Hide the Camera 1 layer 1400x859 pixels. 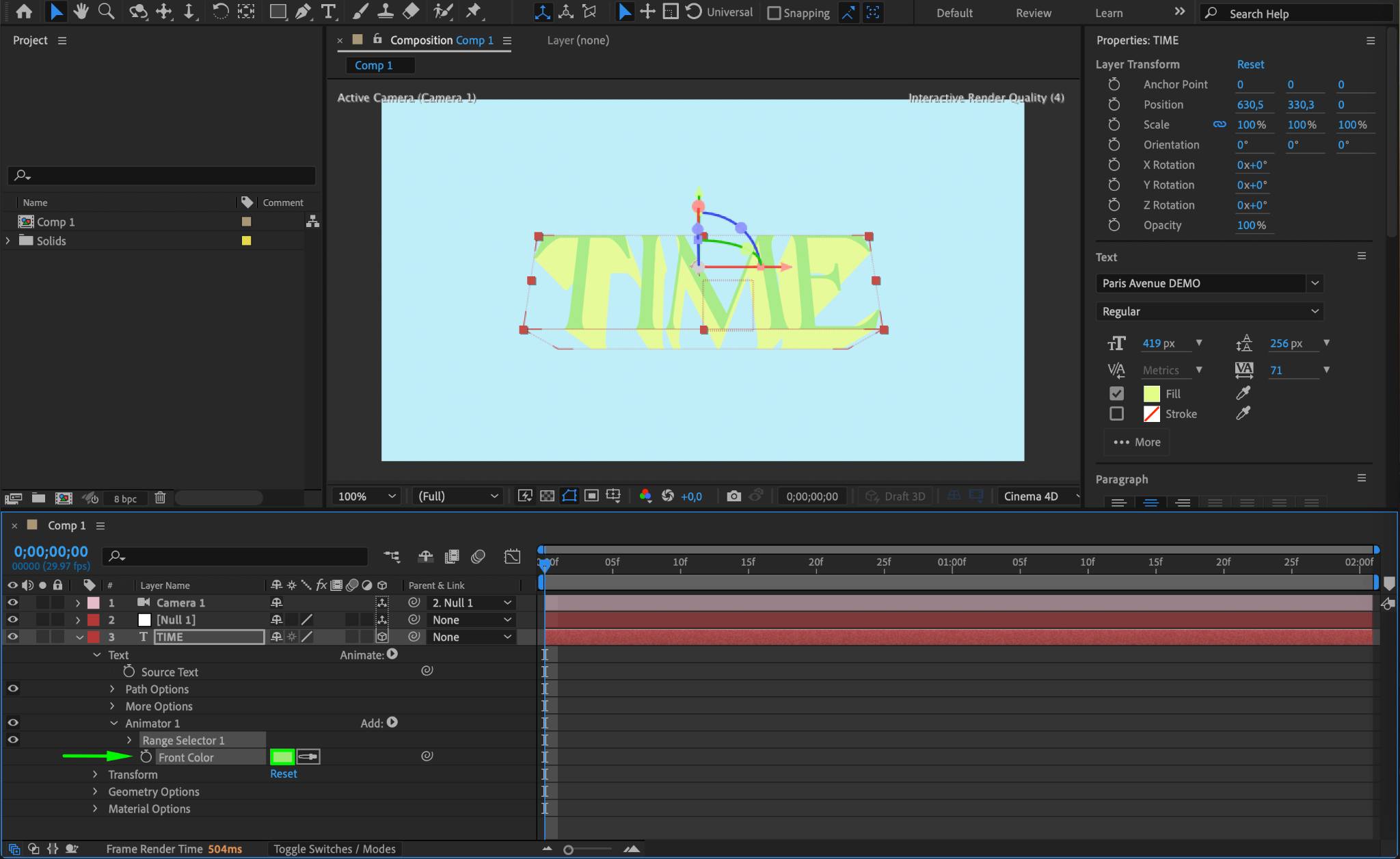pos(12,603)
